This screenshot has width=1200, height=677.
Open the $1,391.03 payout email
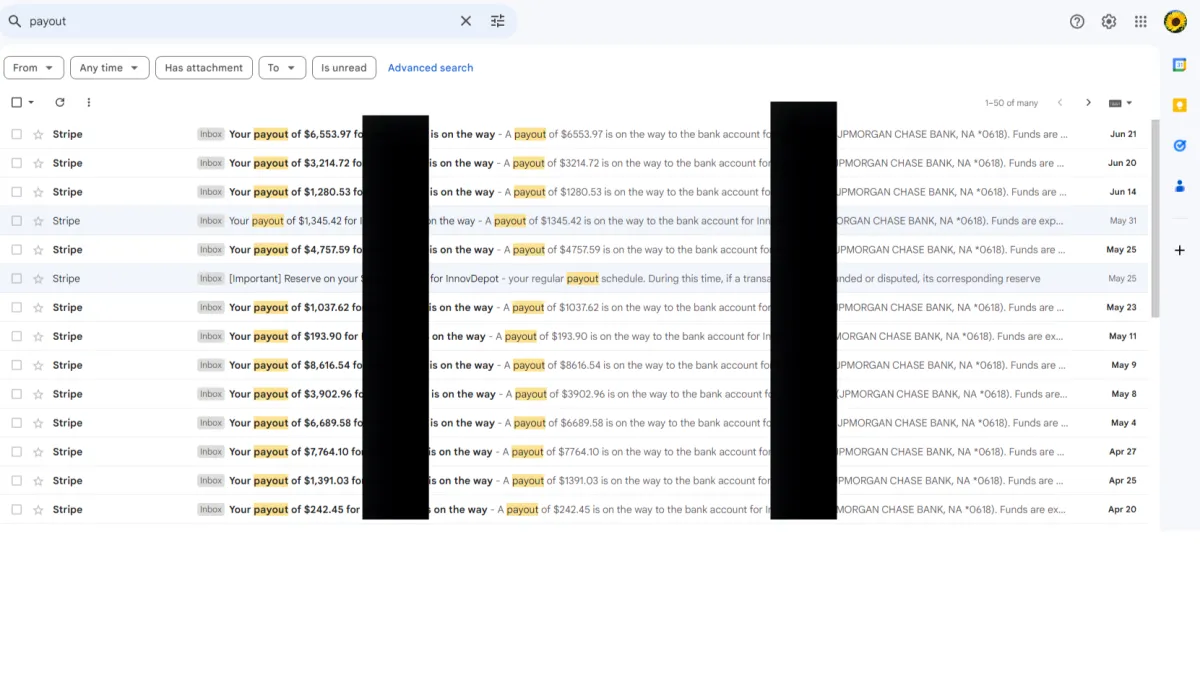[576, 481]
